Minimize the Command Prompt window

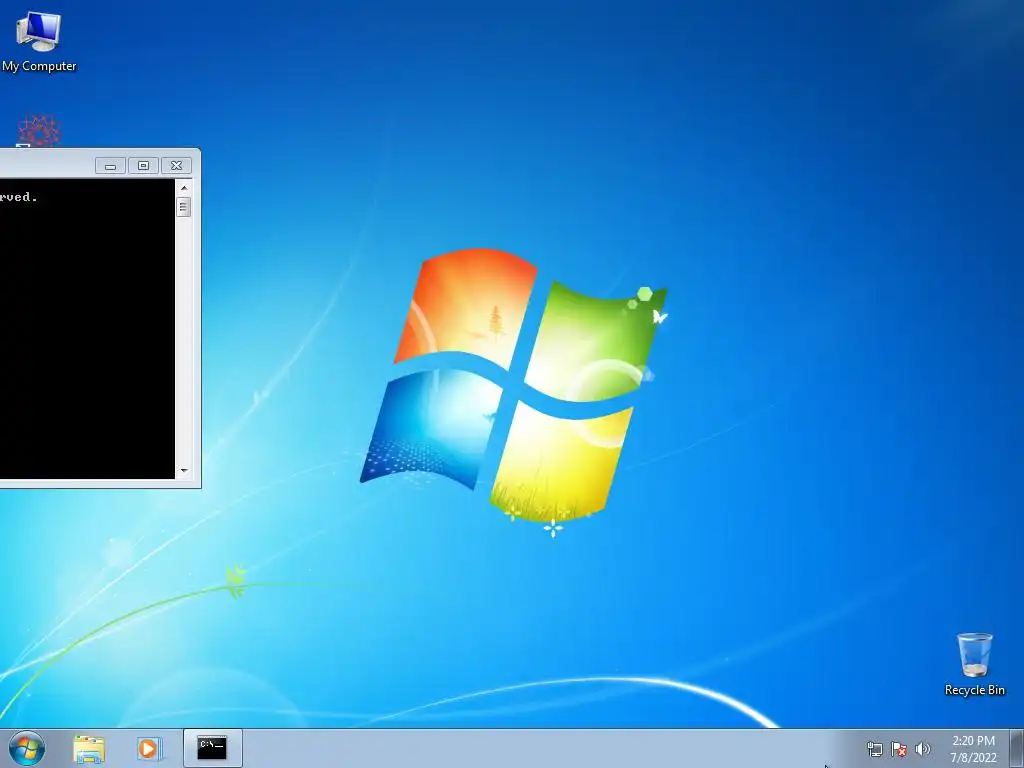pyautogui.click(x=110, y=166)
